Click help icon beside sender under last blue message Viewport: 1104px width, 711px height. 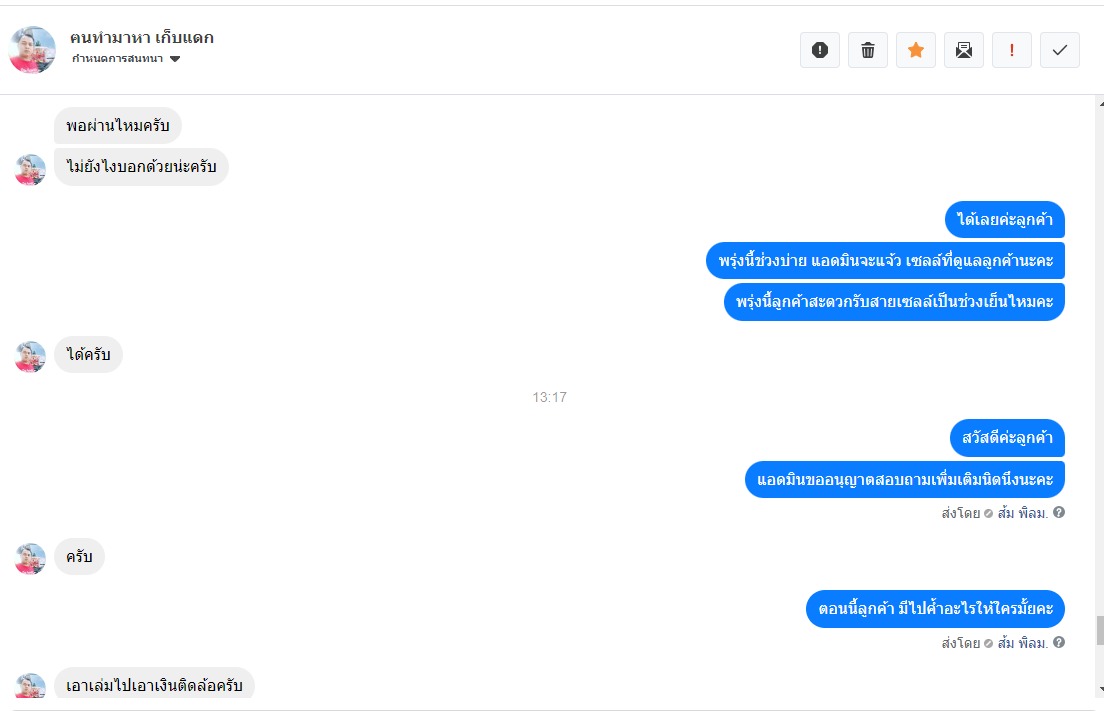[x=1059, y=642]
